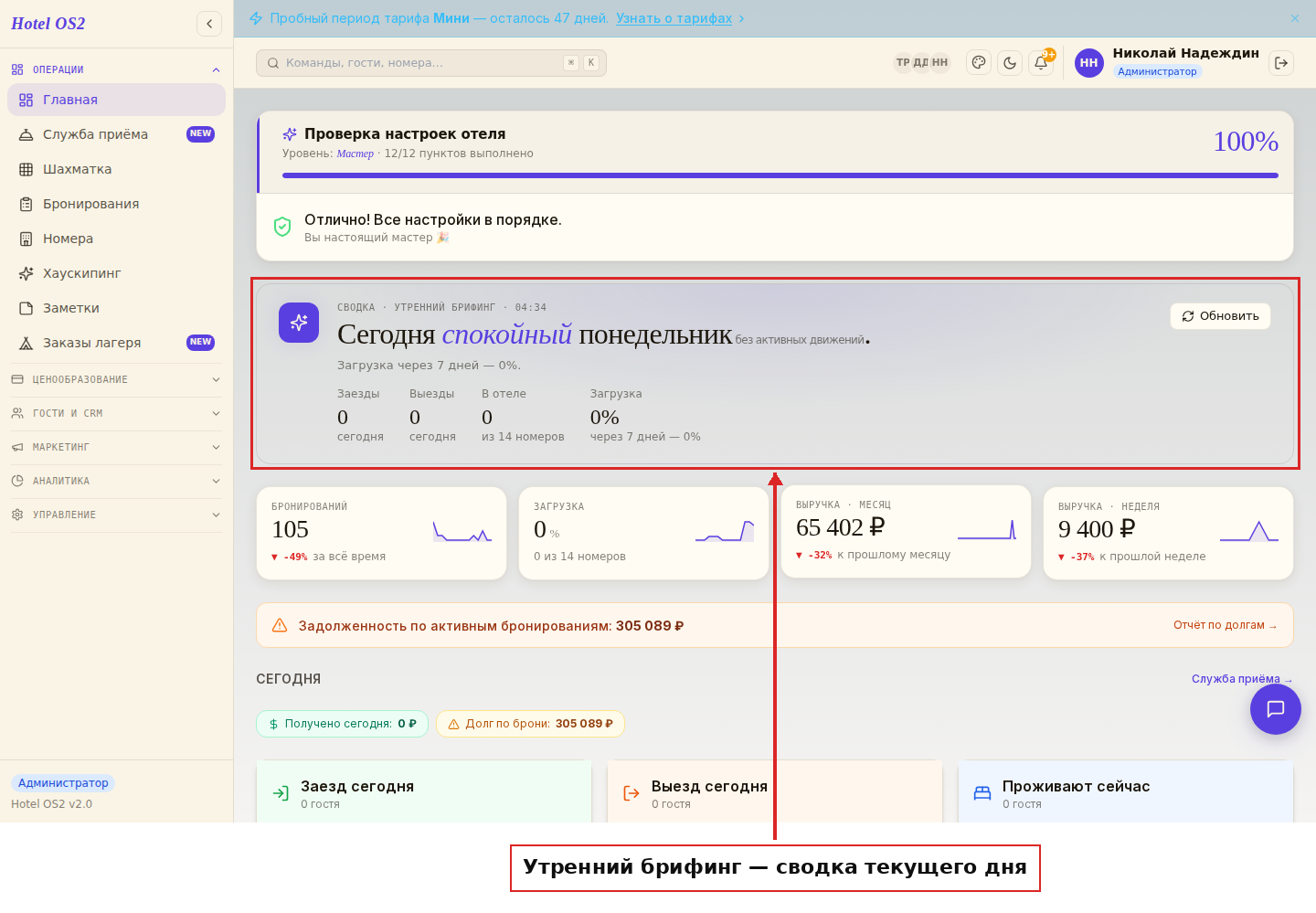Click the Hotel OS2 logo

48,24
